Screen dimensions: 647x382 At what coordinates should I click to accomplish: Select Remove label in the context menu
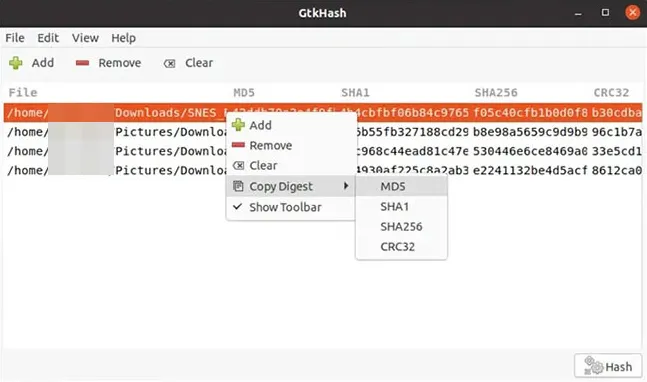pos(271,145)
